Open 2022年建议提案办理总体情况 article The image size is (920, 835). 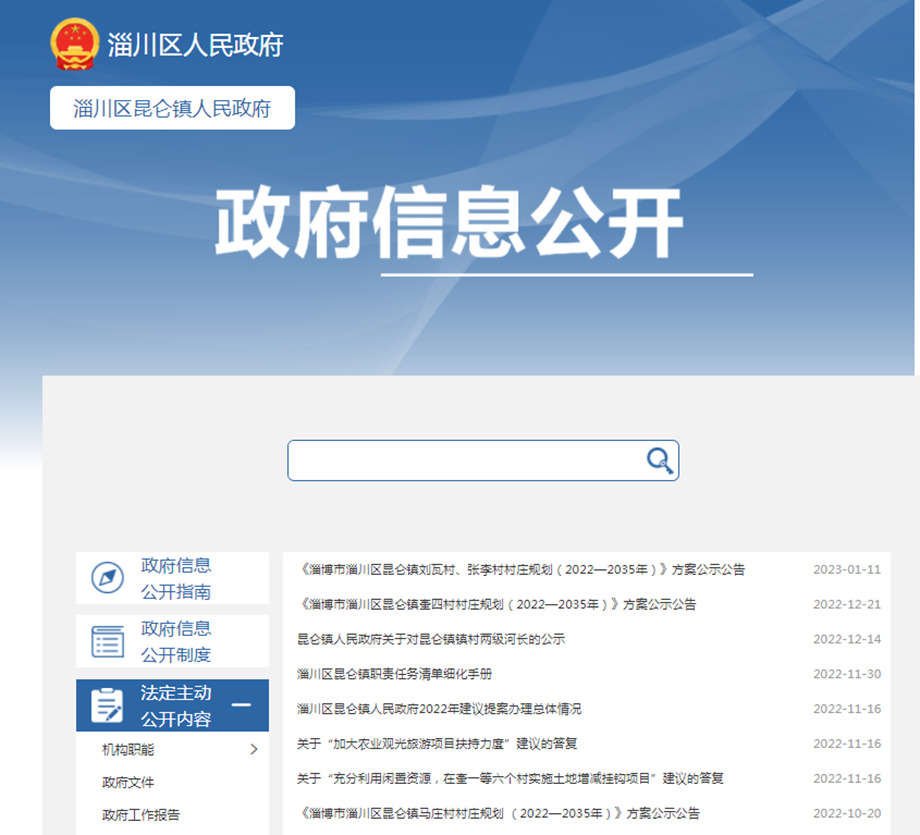point(439,709)
